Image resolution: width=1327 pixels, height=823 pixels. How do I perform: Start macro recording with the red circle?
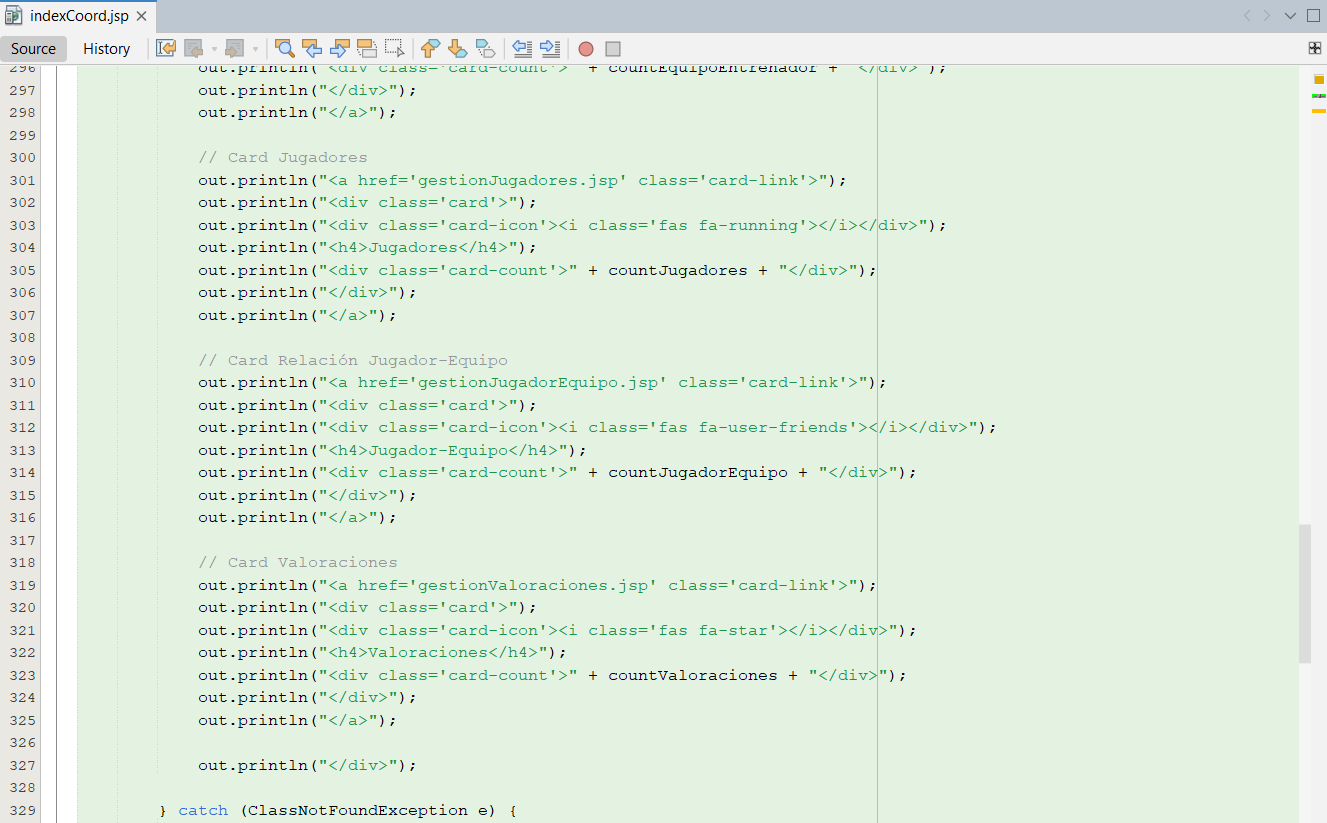click(x=586, y=49)
